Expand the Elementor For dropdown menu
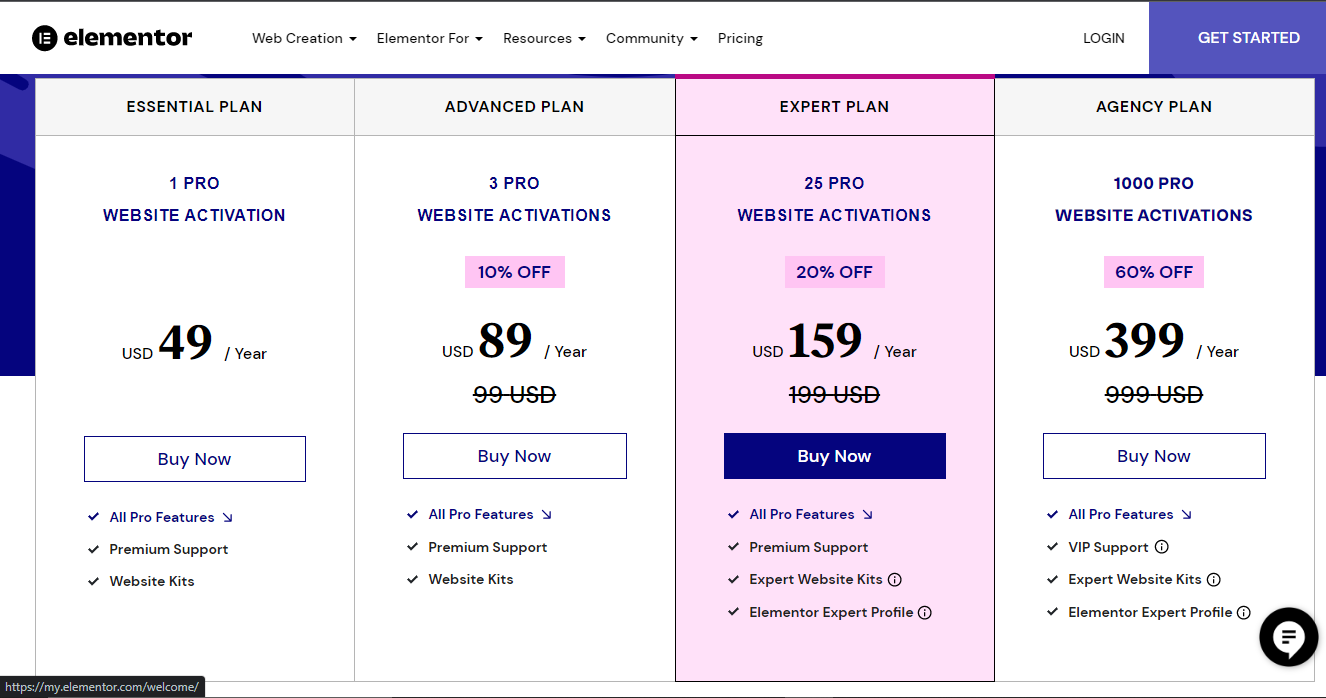Image resolution: width=1326 pixels, height=698 pixels. (x=430, y=38)
